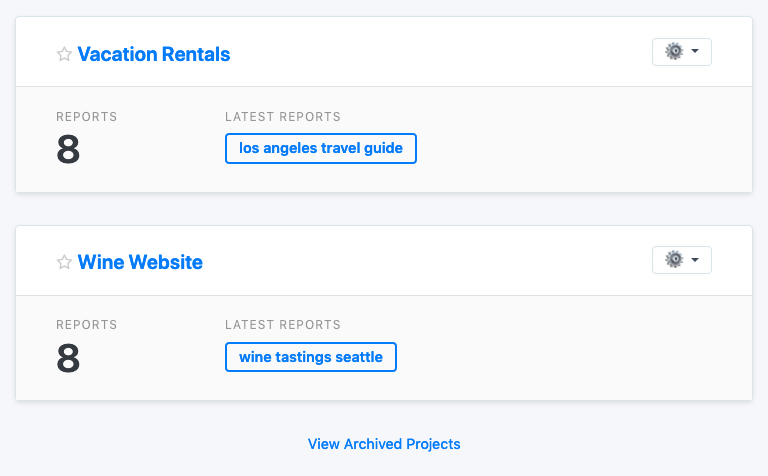Screen dimensions: 768x476
Task: Click the gear icon for Vacation Rentals
Action: pyautogui.click(x=674, y=51)
